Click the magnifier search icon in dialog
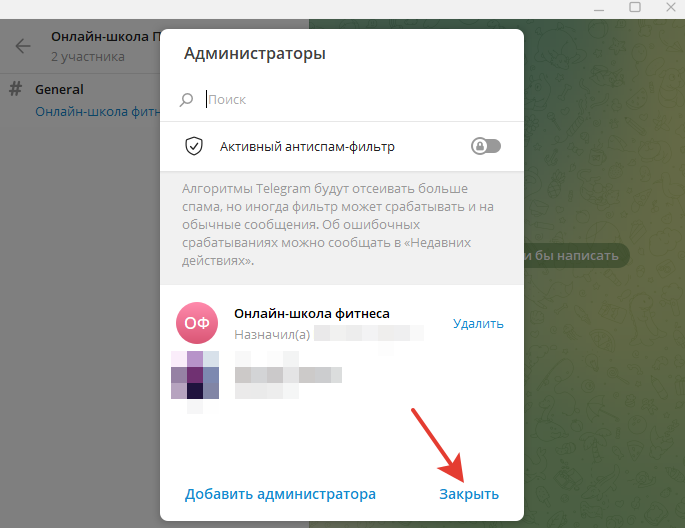 pyautogui.click(x=186, y=100)
